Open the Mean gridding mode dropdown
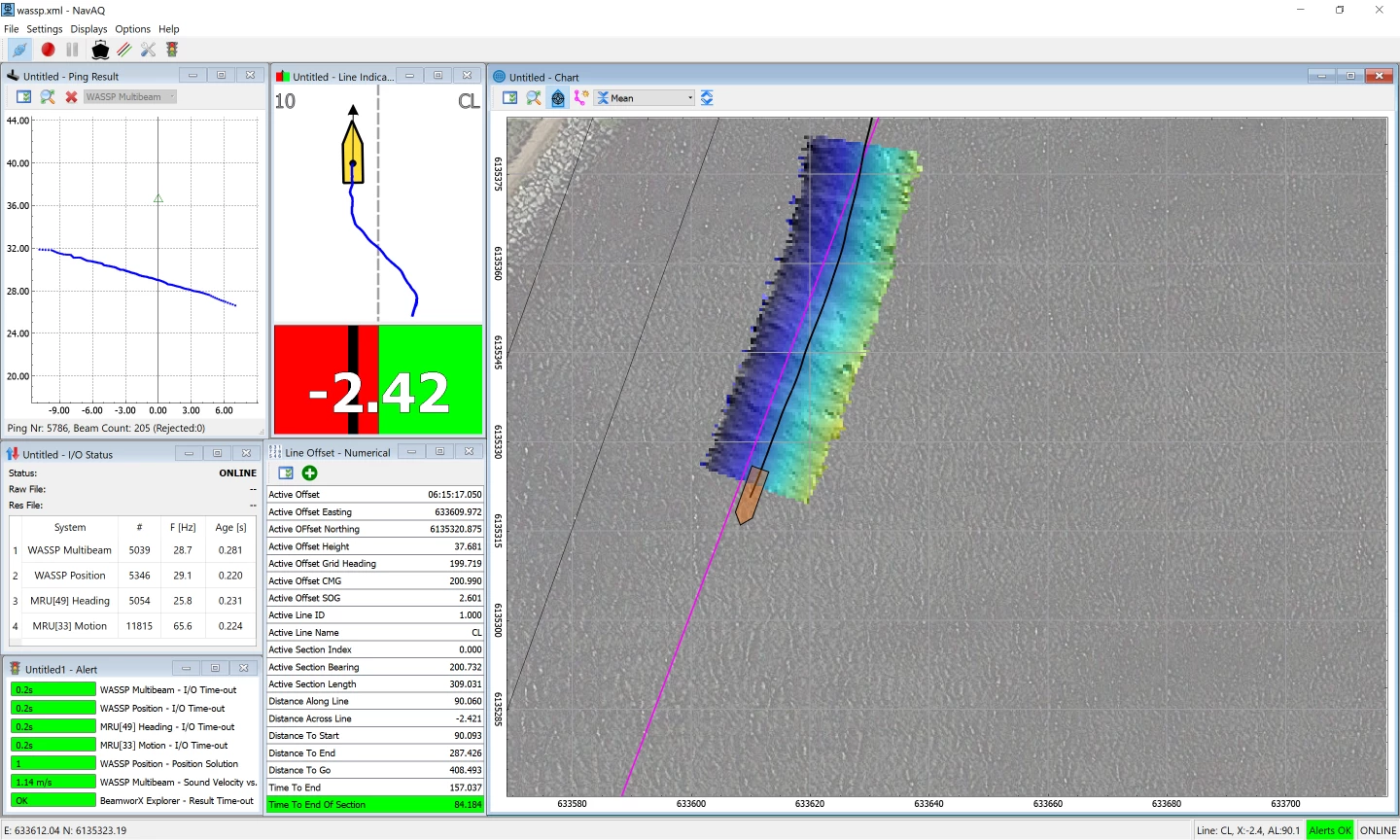The height and width of the screenshot is (840, 1400). click(x=646, y=98)
